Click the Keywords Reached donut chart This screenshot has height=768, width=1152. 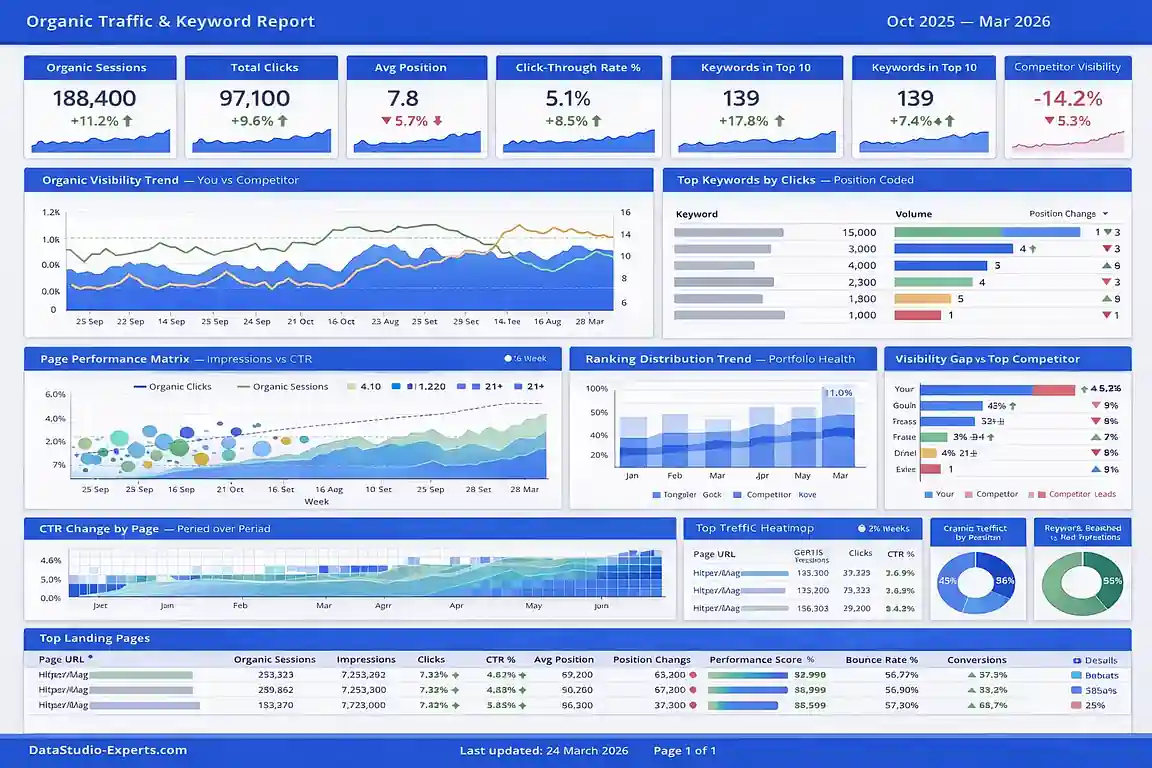pos(1082,580)
